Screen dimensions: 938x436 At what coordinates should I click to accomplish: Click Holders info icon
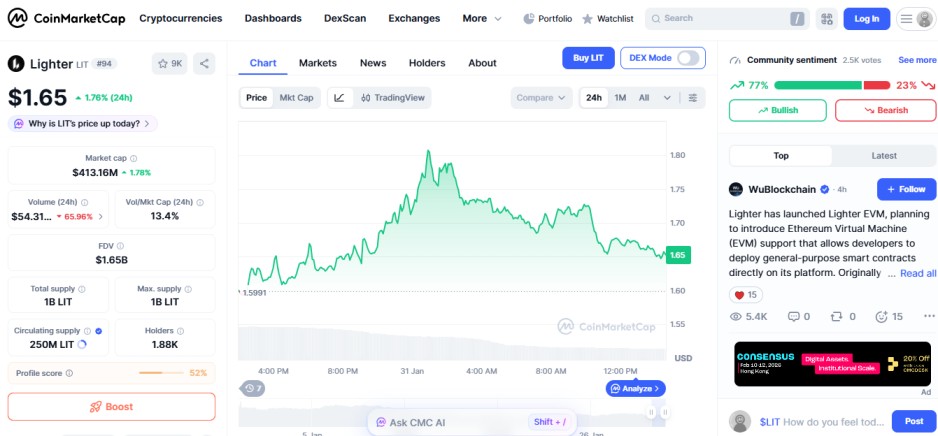181,331
